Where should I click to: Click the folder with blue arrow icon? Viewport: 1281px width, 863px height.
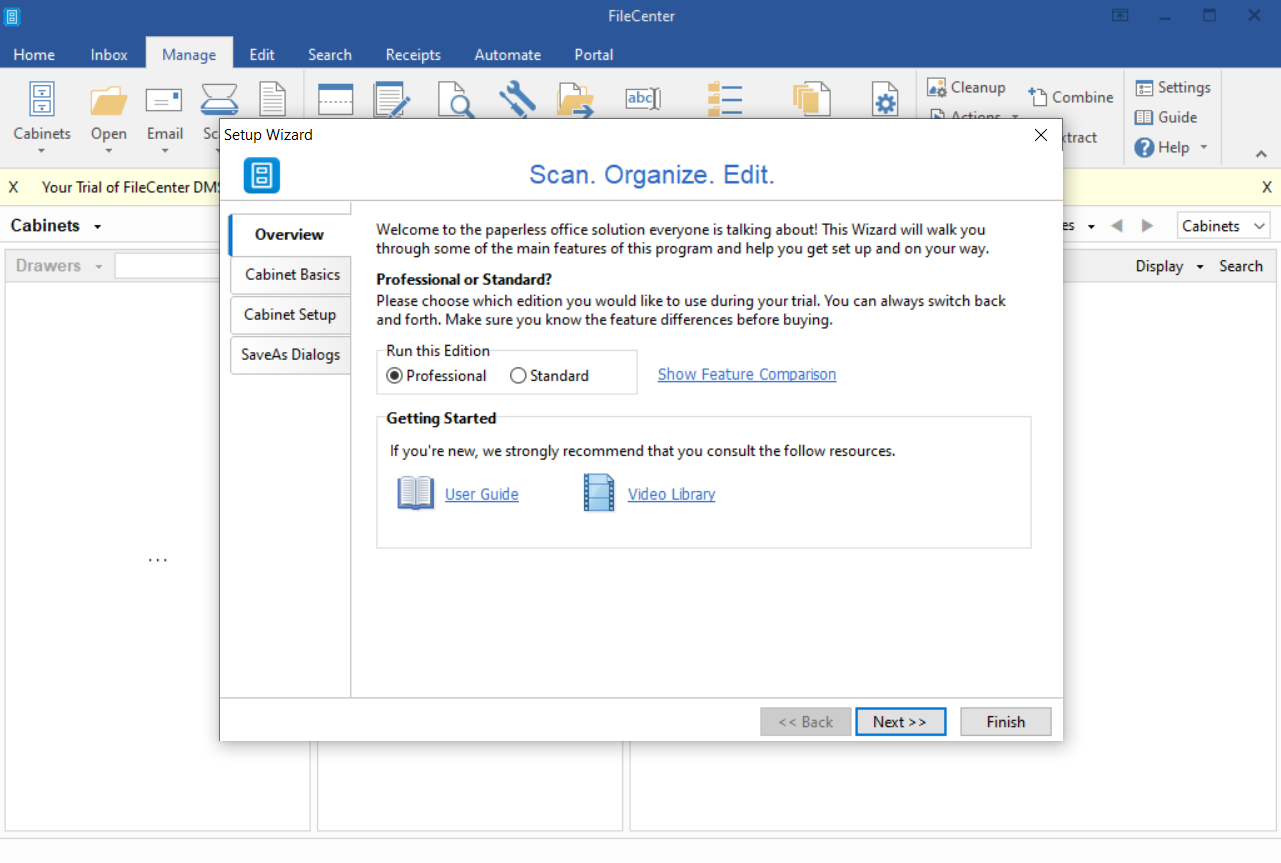click(x=576, y=101)
